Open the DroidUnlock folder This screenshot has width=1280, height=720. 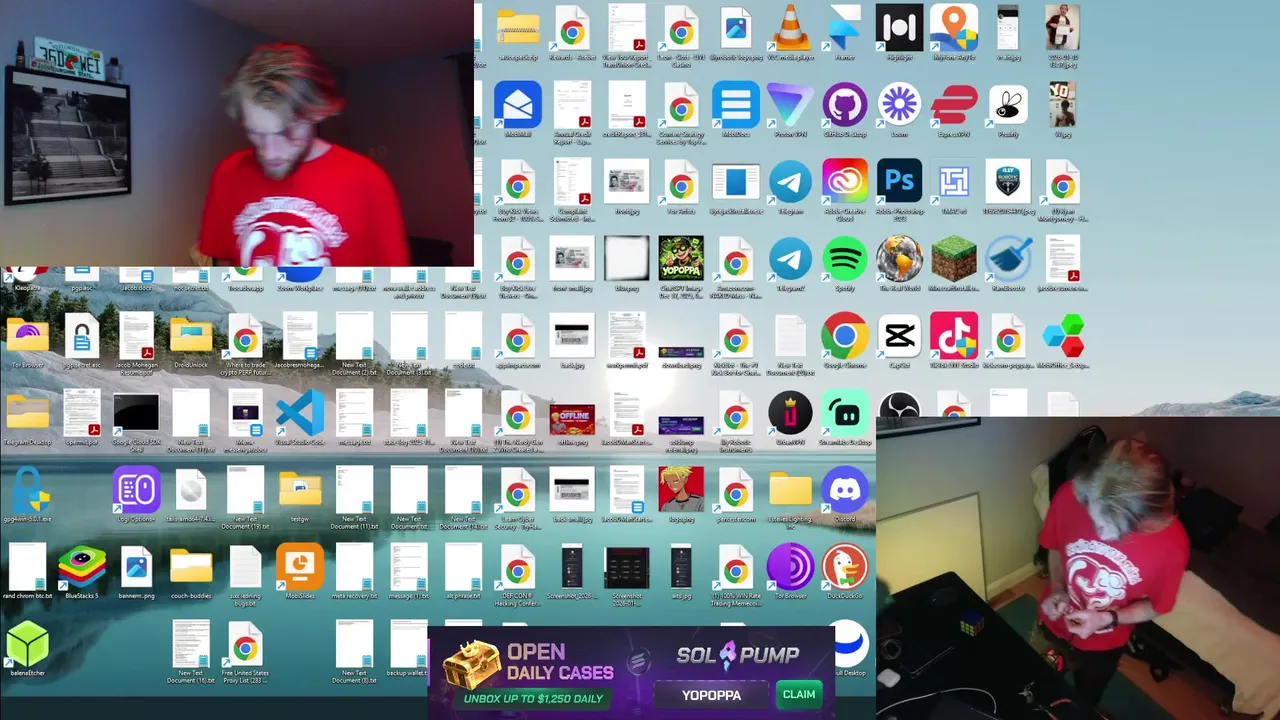click(191, 336)
